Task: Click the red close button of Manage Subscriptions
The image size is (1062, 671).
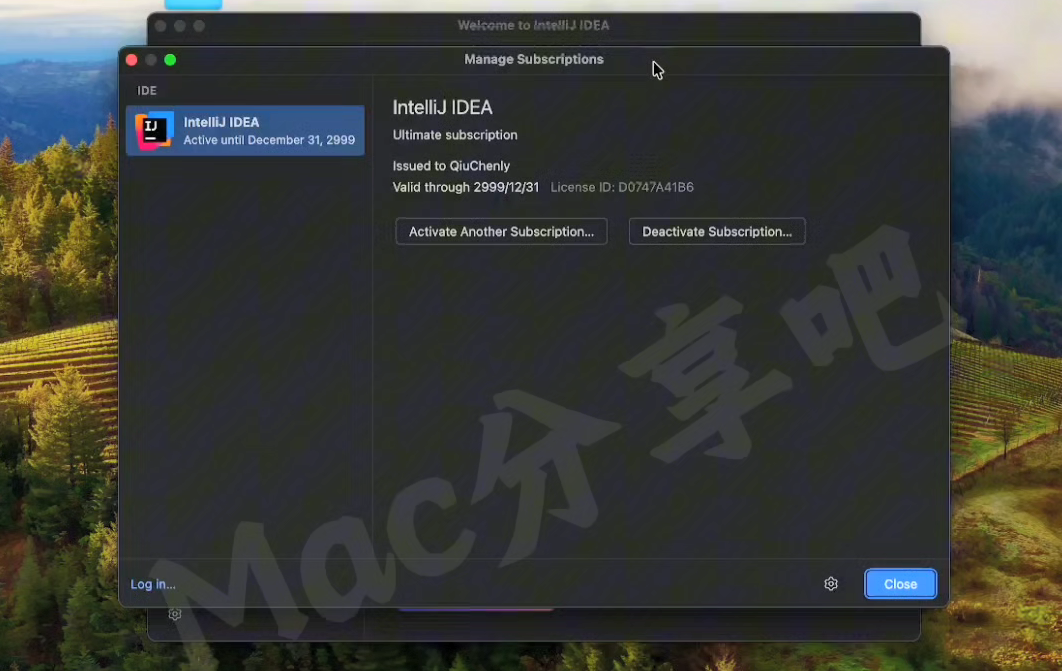Action: [x=131, y=60]
